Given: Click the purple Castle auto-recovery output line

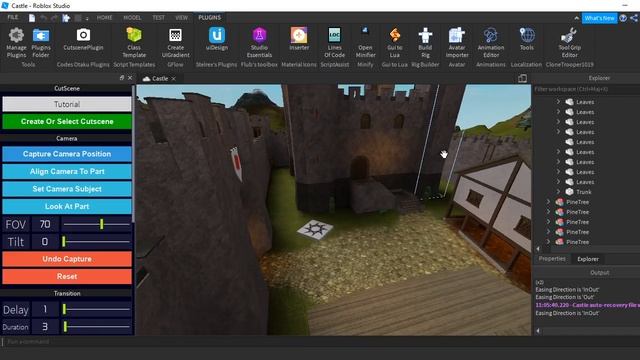Looking at the screenshot, I should 587,305.
